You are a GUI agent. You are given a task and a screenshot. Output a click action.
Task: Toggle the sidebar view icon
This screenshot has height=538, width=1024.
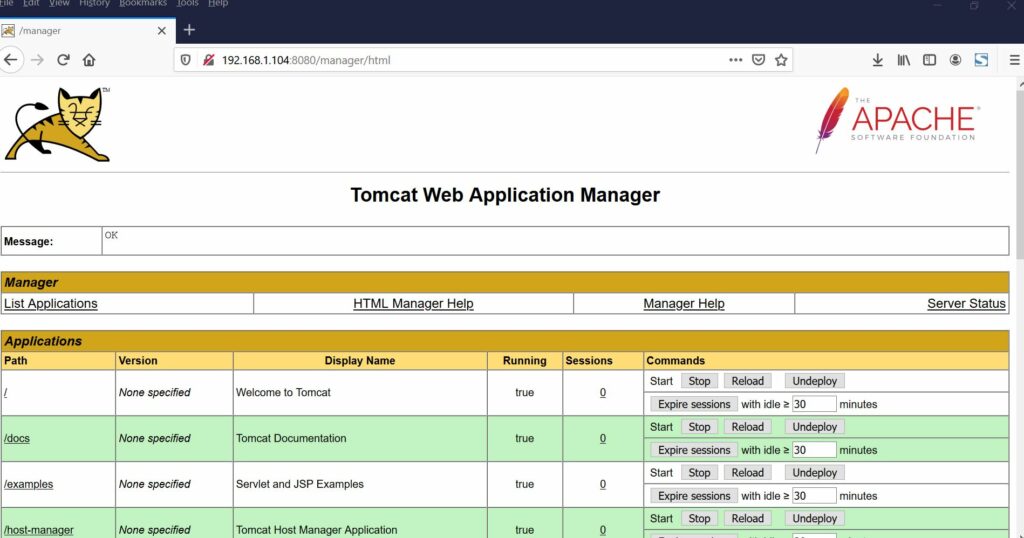click(929, 60)
